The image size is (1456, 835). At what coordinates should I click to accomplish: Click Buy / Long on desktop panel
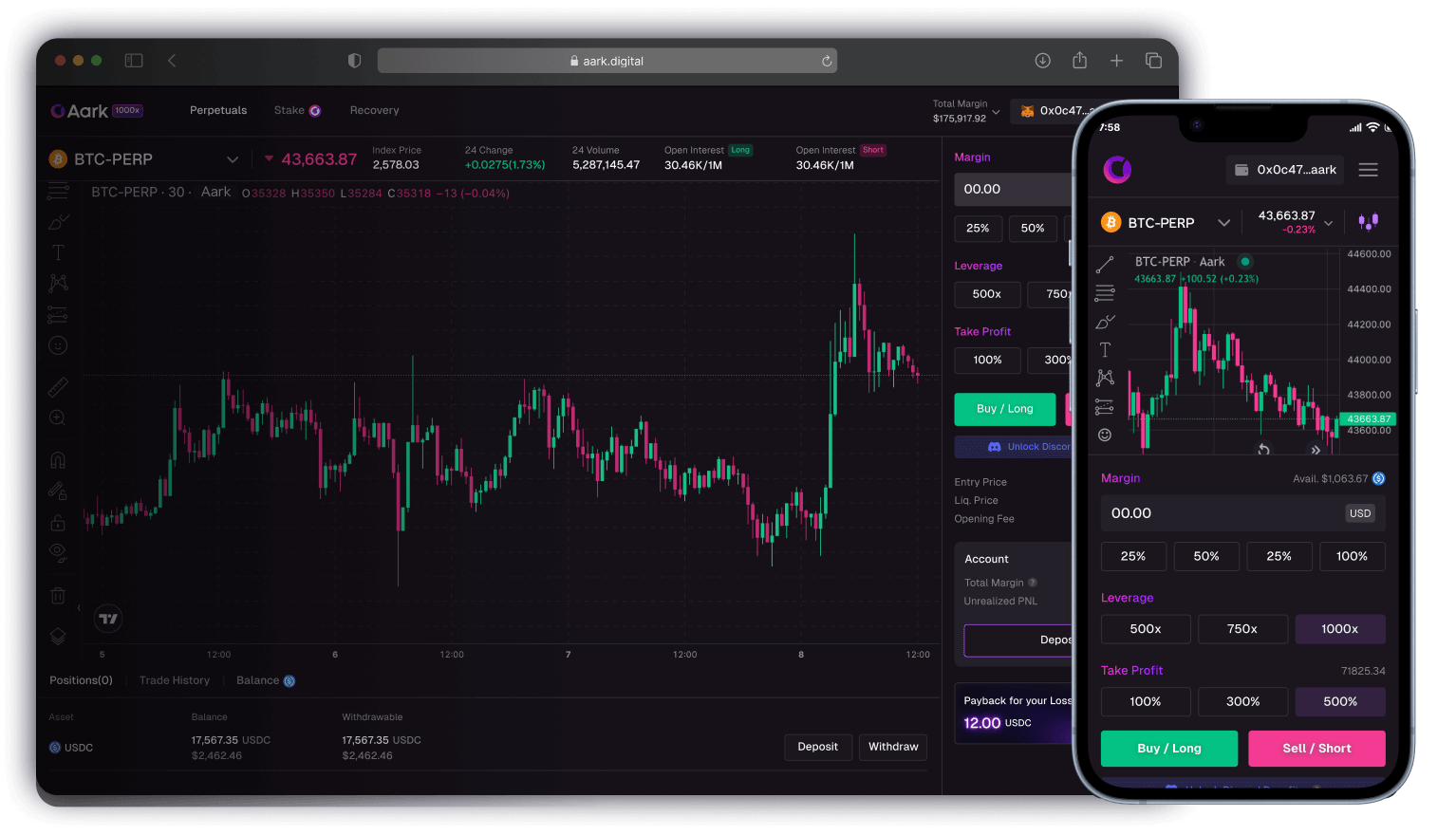pos(1005,409)
